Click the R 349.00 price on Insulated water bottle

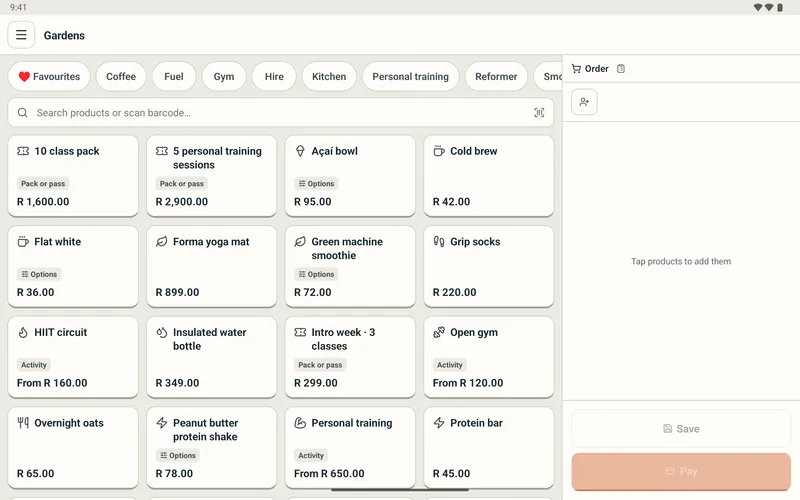(177, 383)
